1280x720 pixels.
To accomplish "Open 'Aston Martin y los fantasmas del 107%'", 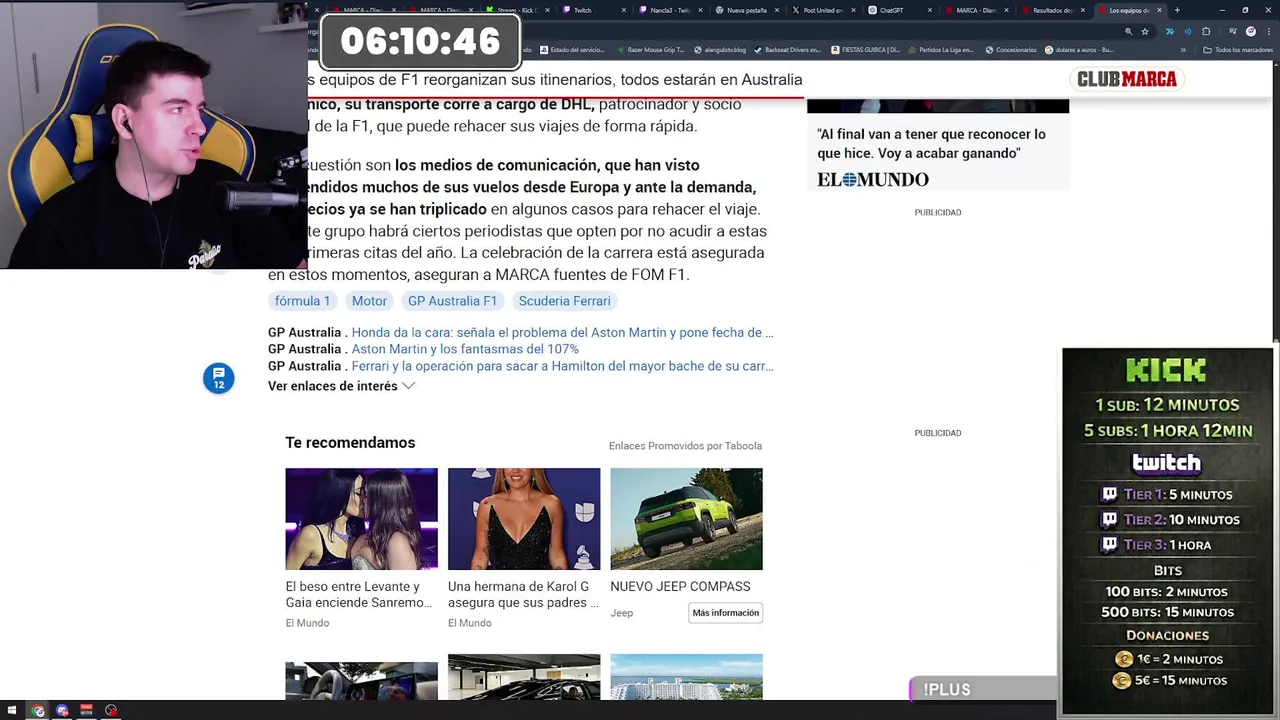I will click(465, 349).
